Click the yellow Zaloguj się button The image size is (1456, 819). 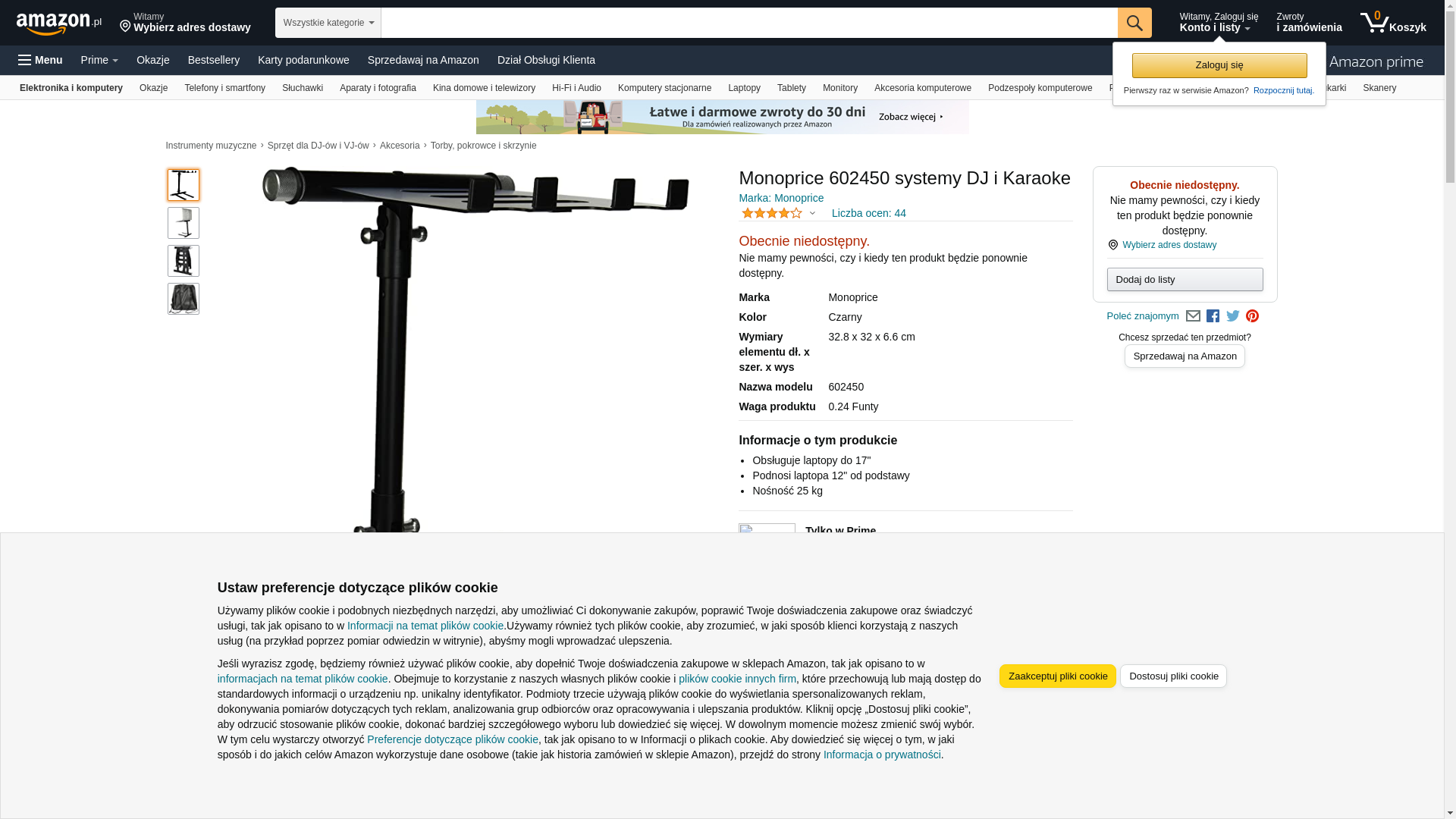tap(1219, 65)
